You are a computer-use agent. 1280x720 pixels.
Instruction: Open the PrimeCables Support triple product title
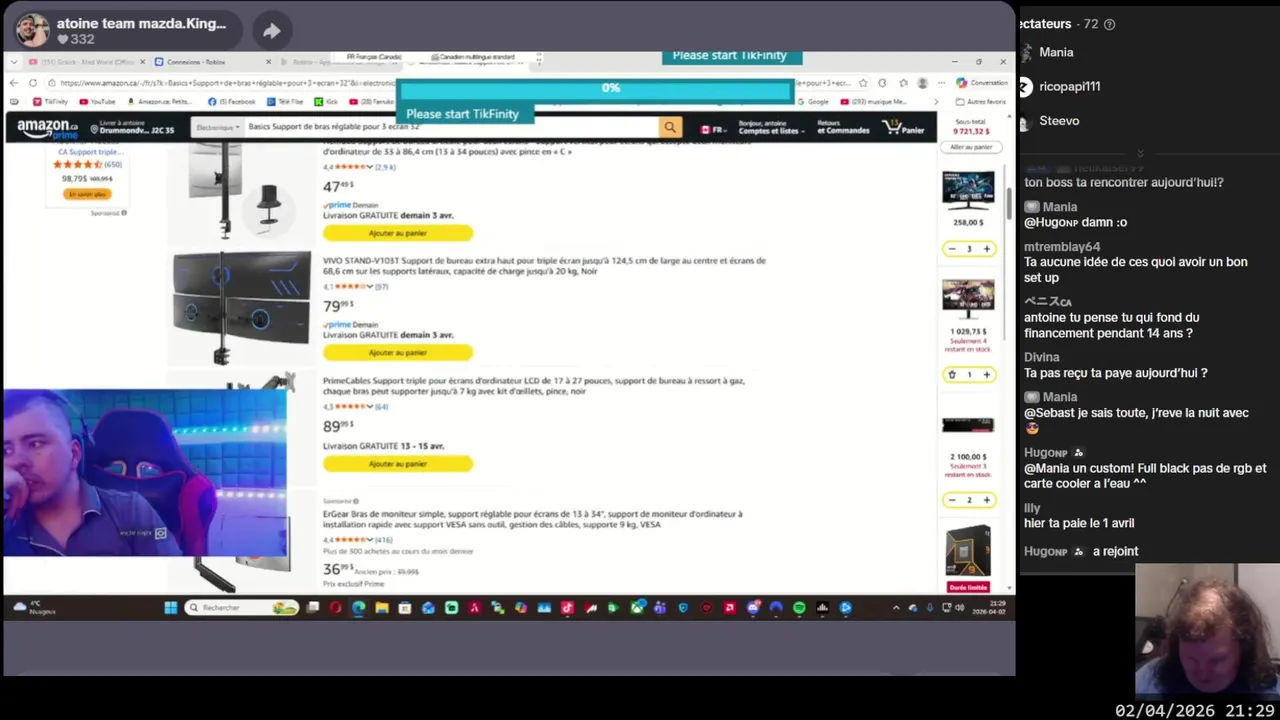pos(534,385)
